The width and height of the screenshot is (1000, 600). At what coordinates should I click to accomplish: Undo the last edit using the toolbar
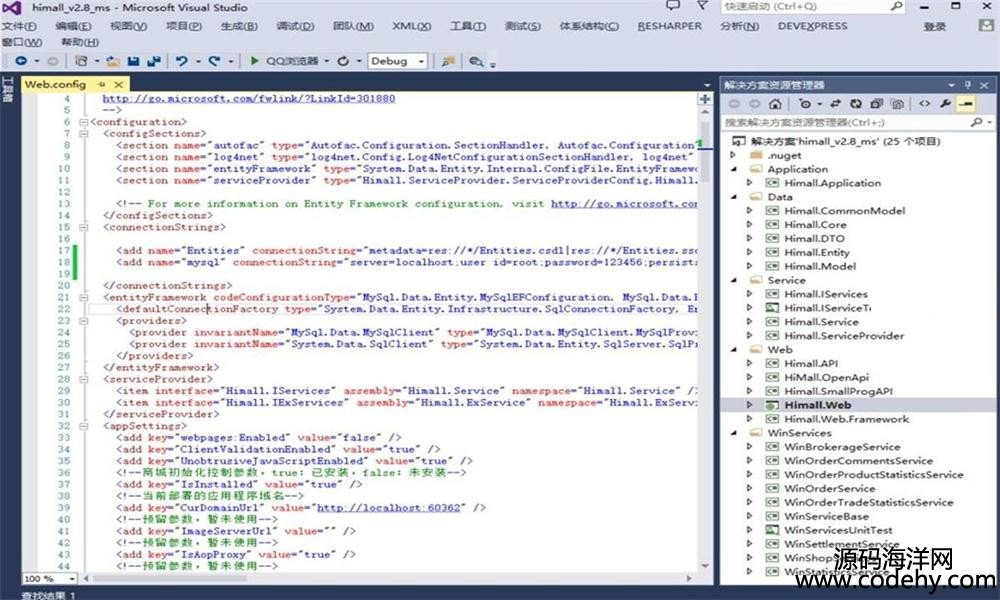pos(182,61)
